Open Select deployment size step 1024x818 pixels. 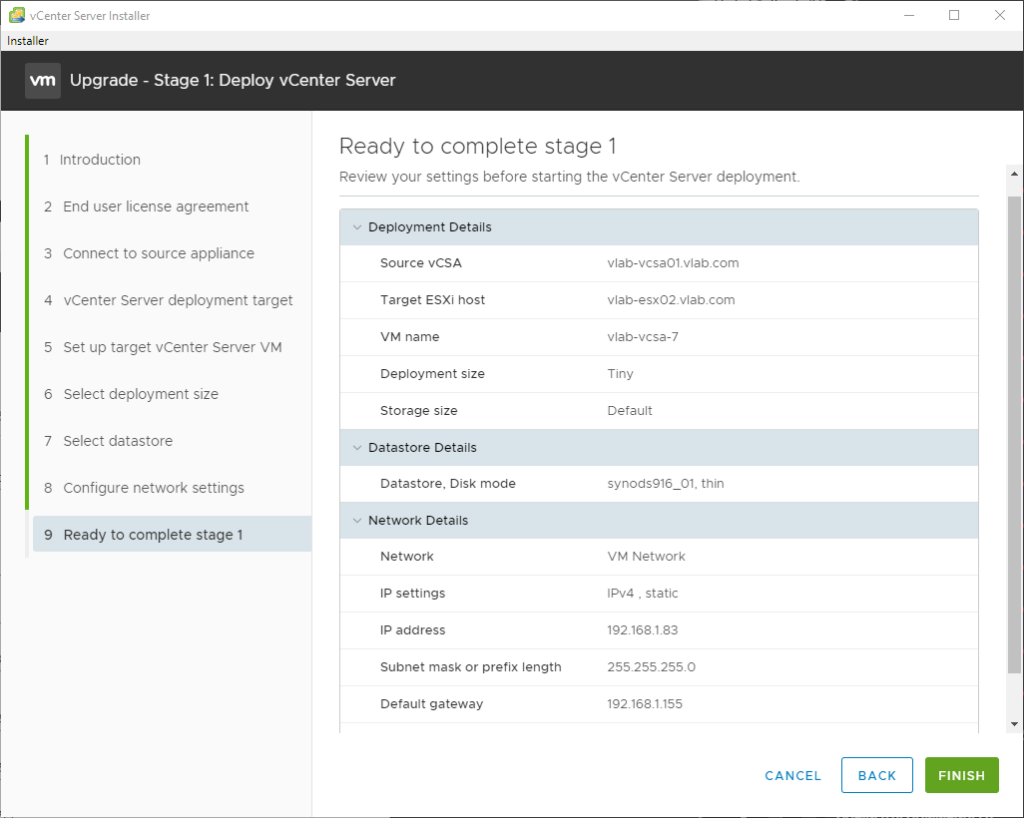(131, 394)
